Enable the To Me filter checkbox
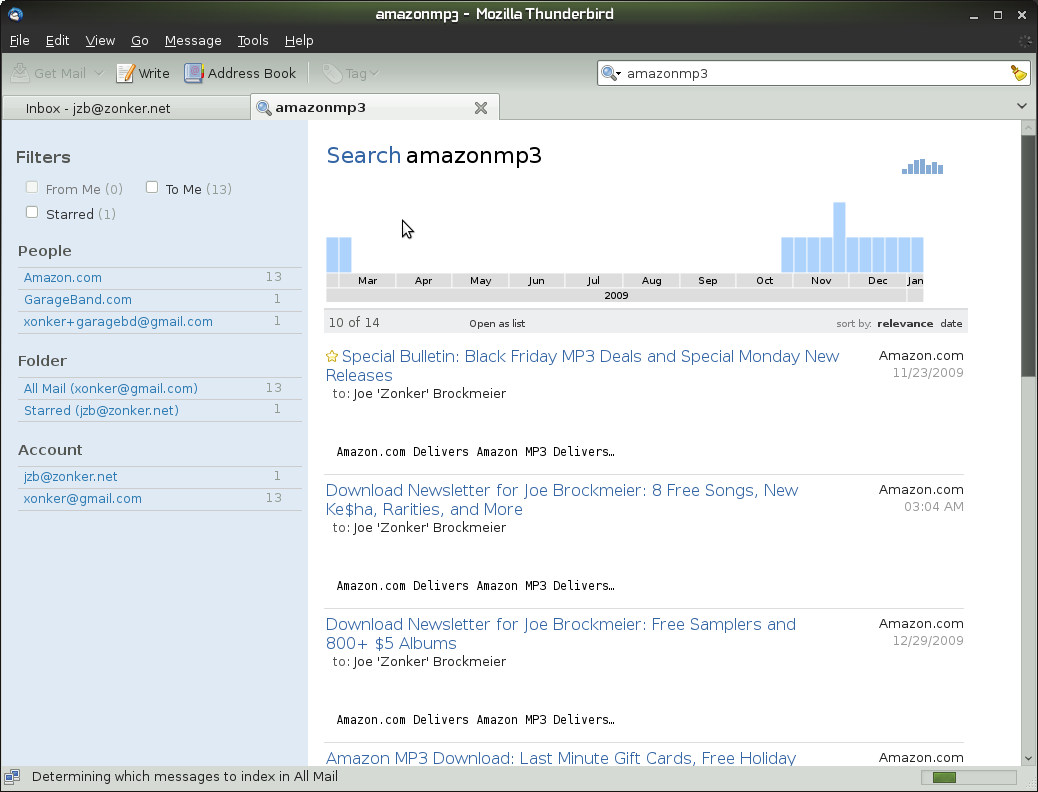Viewport: 1038px width, 792px height. coord(152,187)
